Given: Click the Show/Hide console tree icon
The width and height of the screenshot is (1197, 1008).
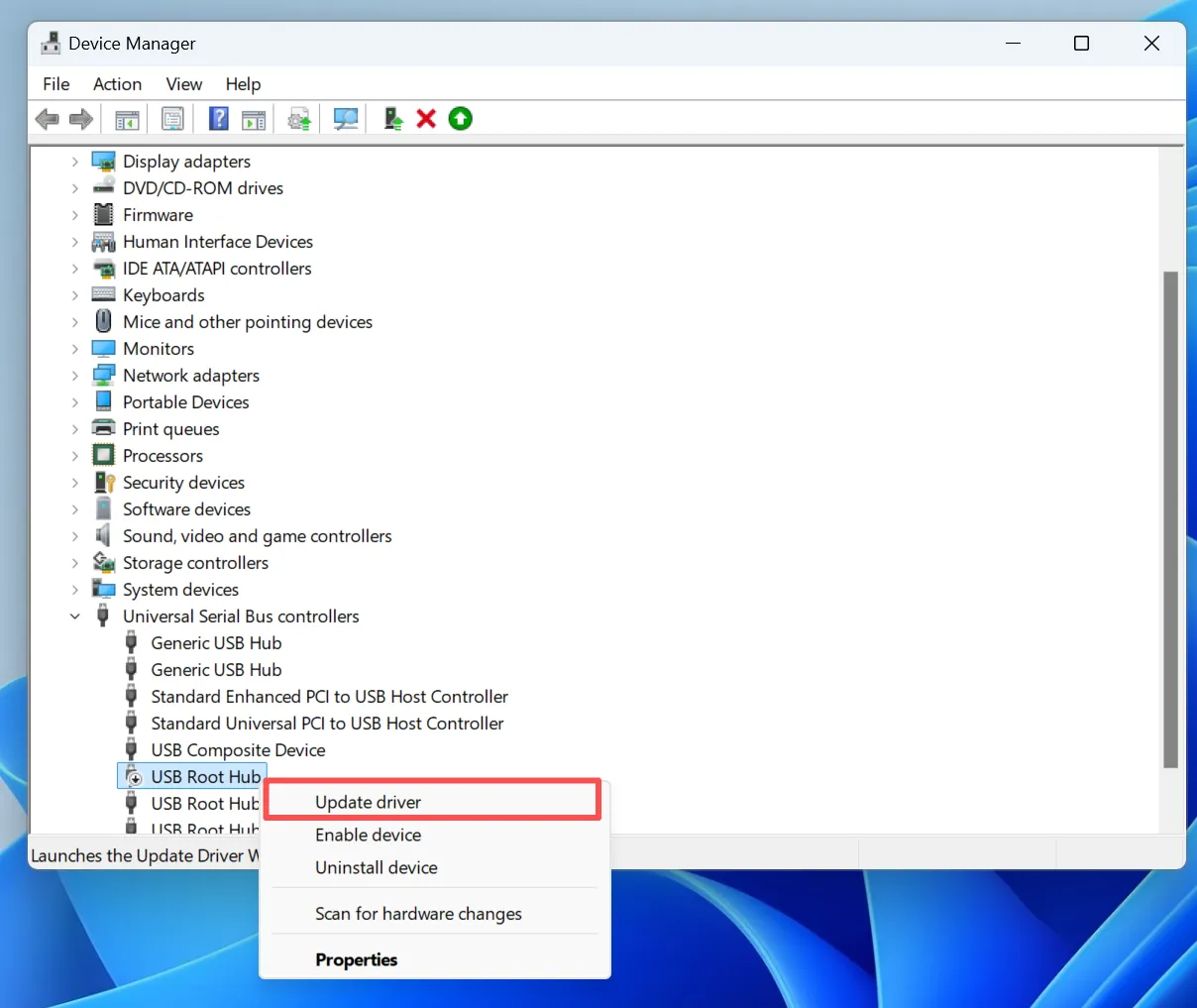Looking at the screenshot, I should point(127,120).
